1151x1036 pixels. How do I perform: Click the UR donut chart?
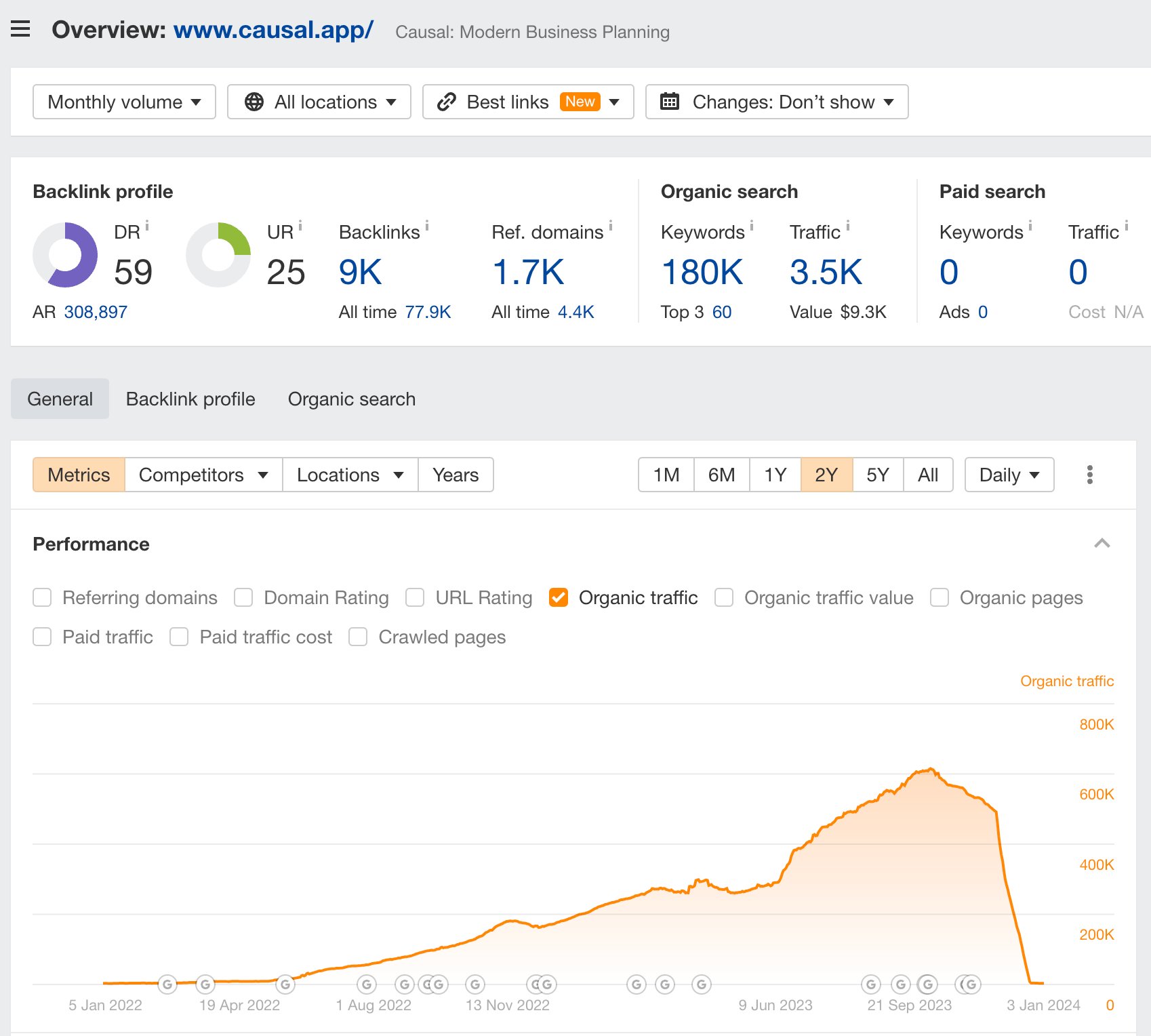click(218, 255)
